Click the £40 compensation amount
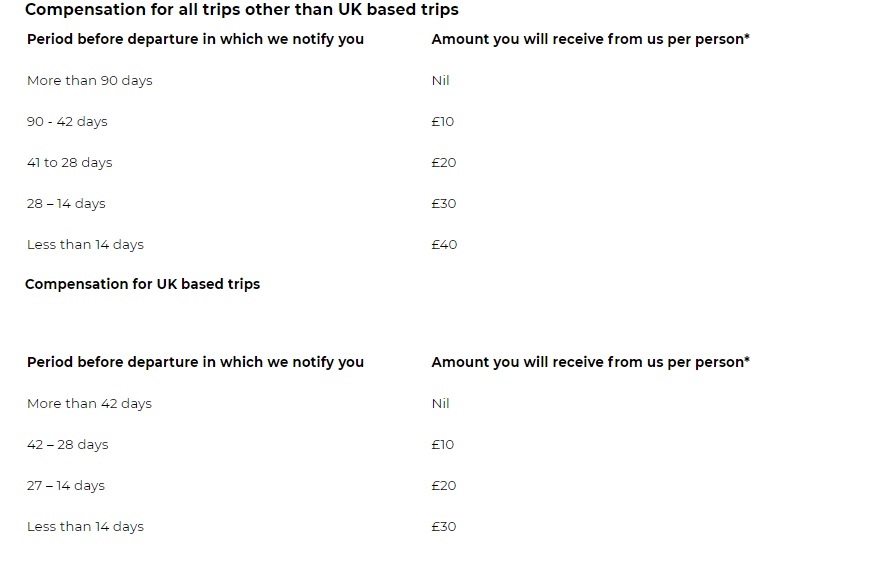871x586 pixels. (x=444, y=245)
